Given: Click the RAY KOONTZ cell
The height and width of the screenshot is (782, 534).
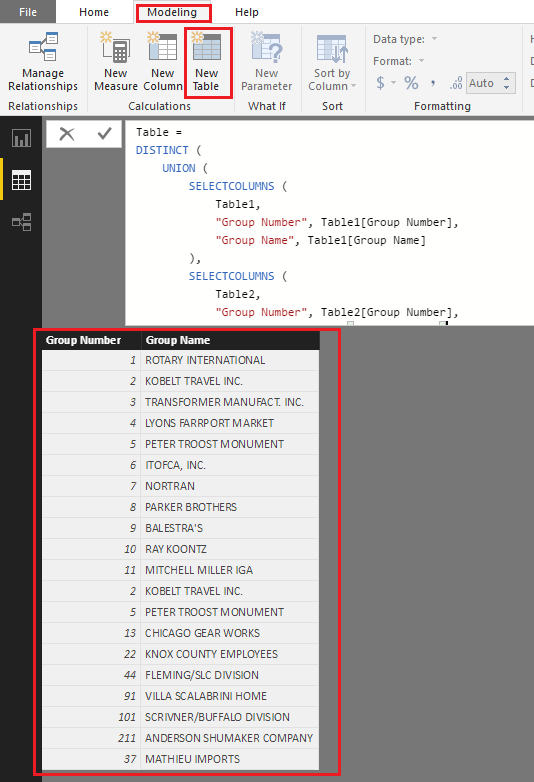Looking at the screenshot, I should [230, 549].
